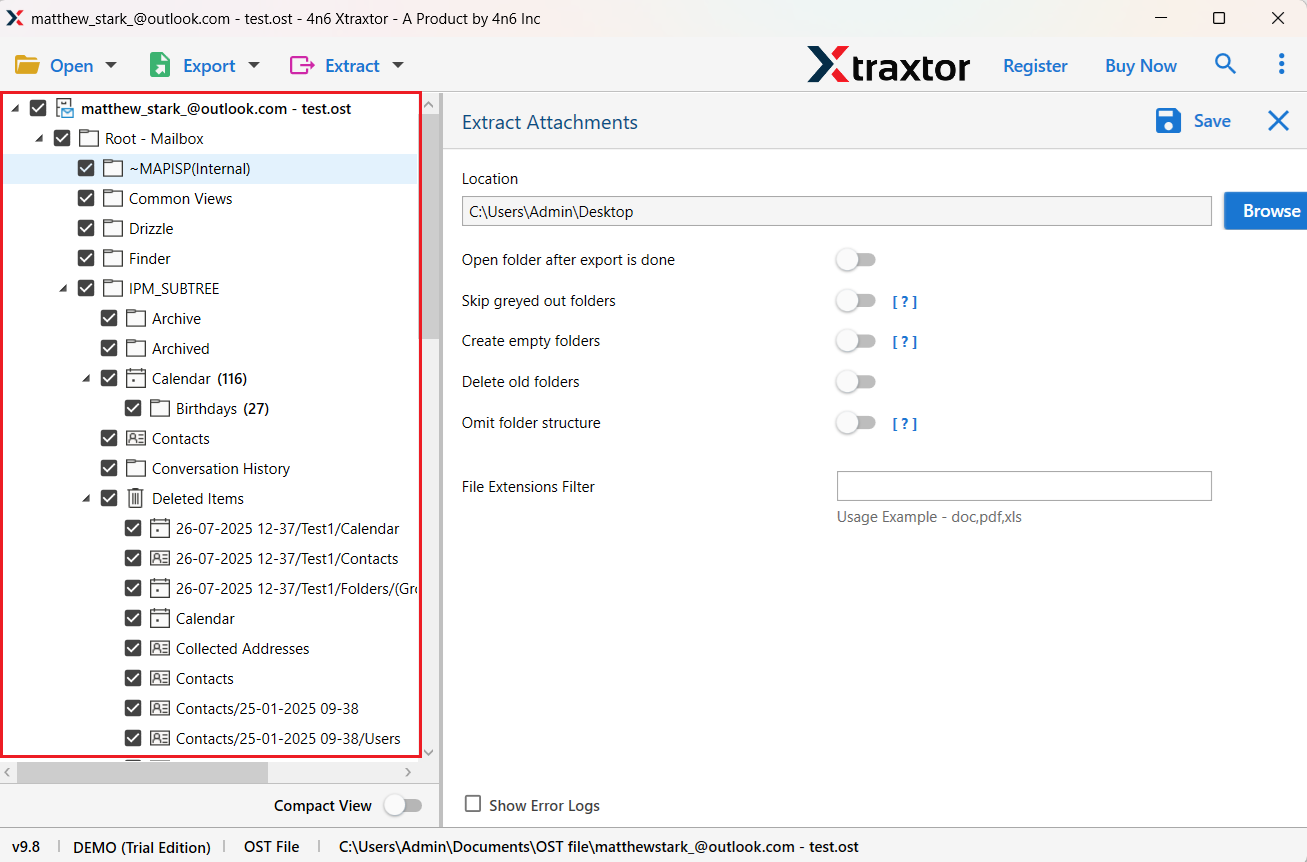
Task: Click the Open folder icon in toolbar
Action: (27, 65)
